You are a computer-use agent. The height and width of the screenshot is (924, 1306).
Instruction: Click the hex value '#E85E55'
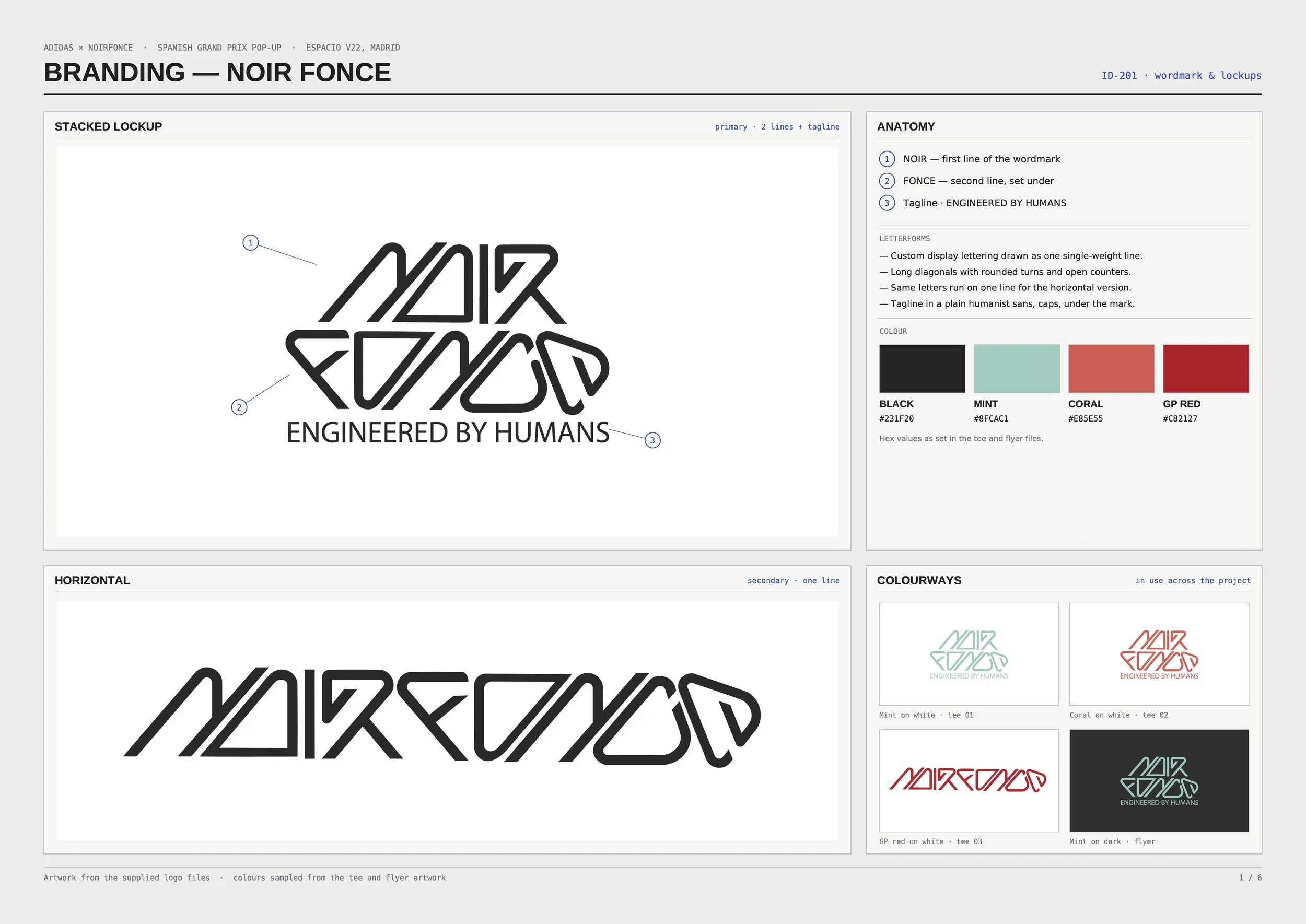pyautogui.click(x=1085, y=419)
